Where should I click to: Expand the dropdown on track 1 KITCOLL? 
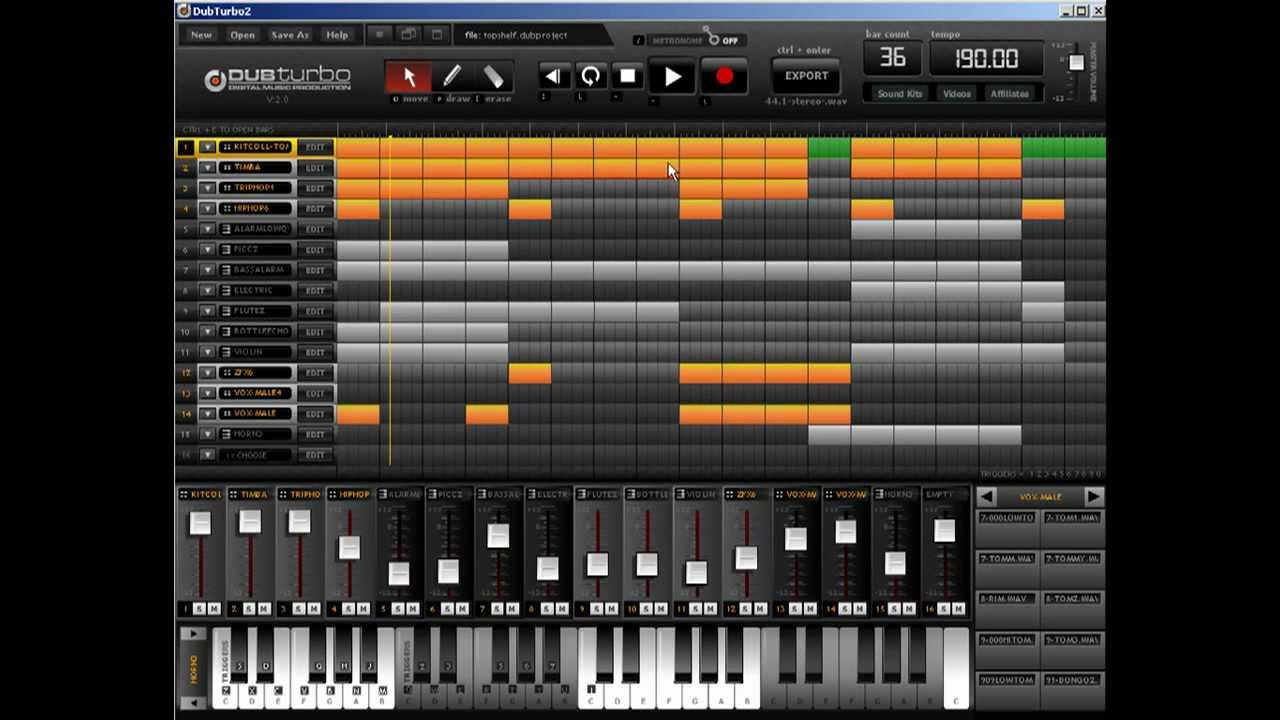click(207, 147)
